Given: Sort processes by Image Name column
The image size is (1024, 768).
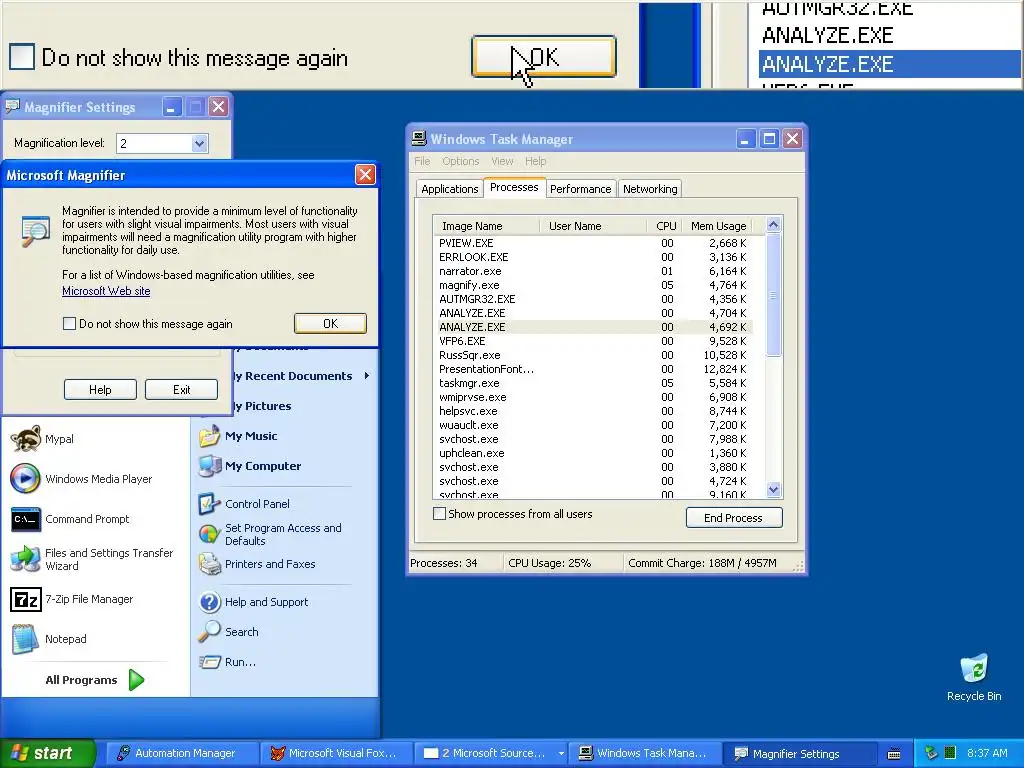Looking at the screenshot, I should (x=486, y=226).
